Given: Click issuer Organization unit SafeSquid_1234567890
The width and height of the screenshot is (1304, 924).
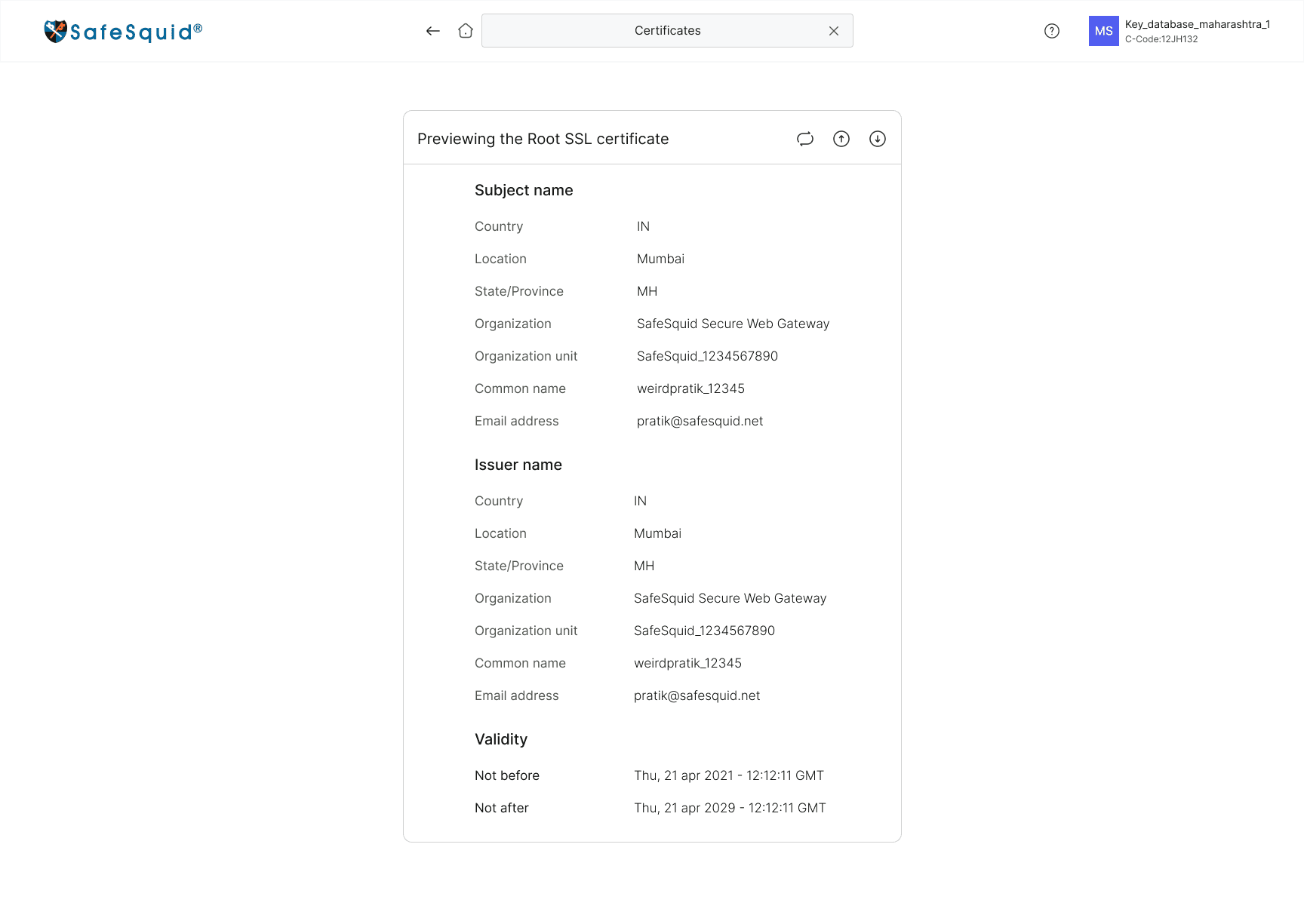Looking at the screenshot, I should coord(704,631).
